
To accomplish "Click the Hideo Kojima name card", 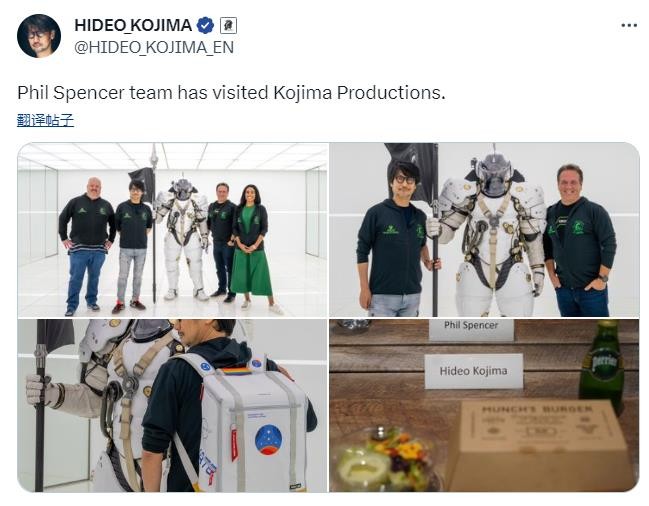I will pyautogui.click(x=474, y=371).
